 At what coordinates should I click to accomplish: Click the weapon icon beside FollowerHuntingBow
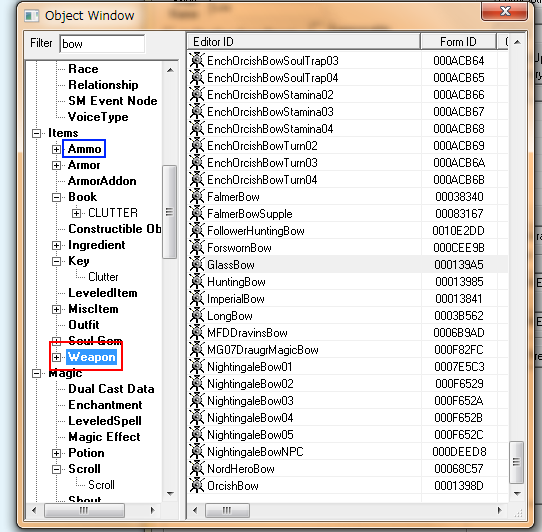pos(197,231)
